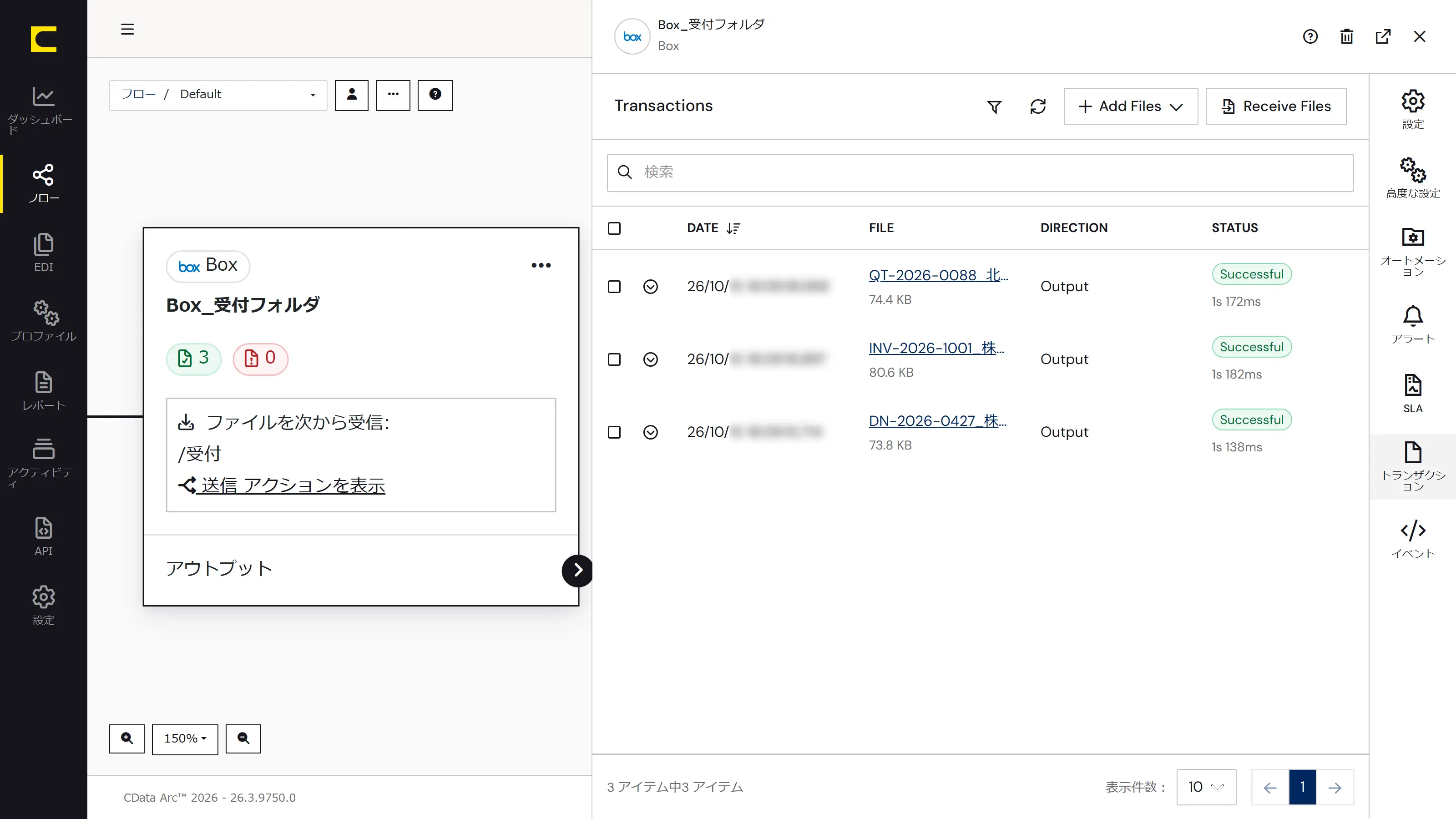Check the box for the DN-2026-0427 row
The image size is (1456, 819).
pyautogui.click(x=614, y=432)
